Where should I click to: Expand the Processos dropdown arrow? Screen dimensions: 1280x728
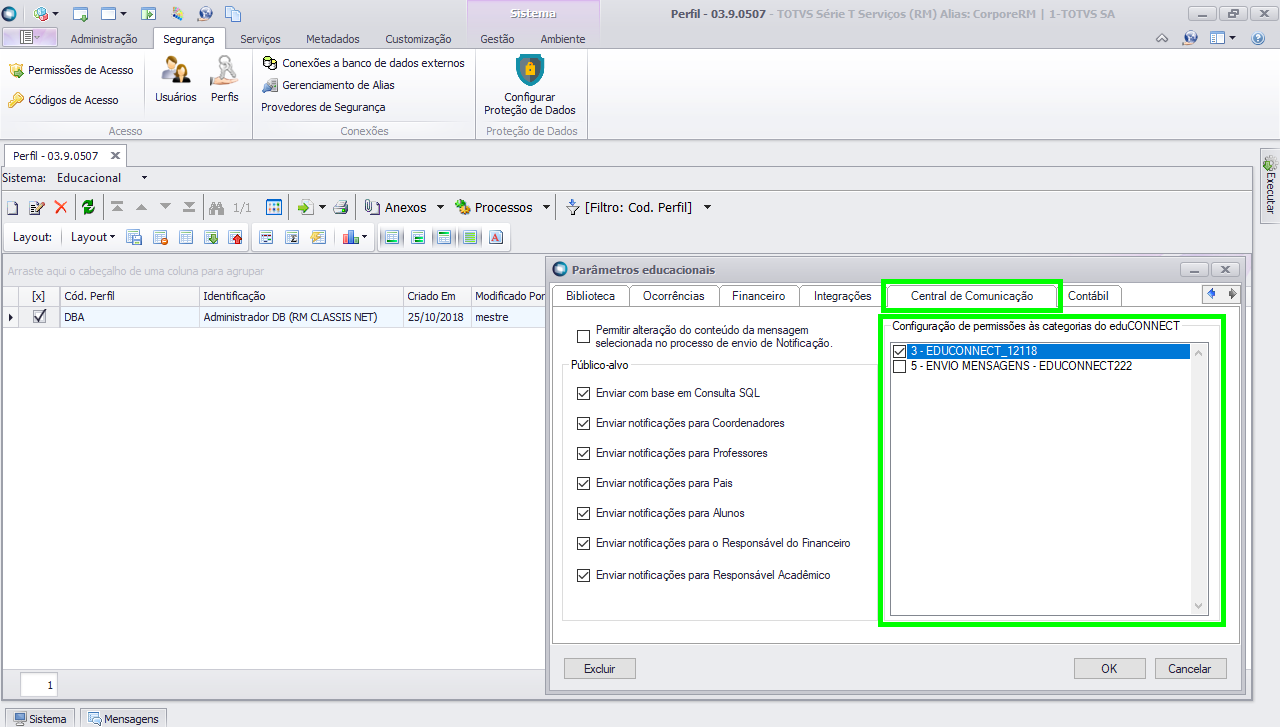tap(546, 208)
